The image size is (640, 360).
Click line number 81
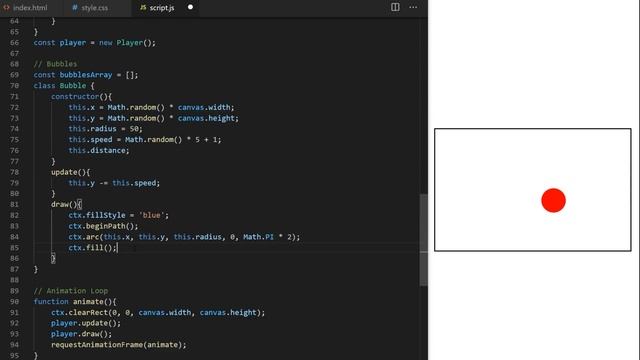[14, 204]
